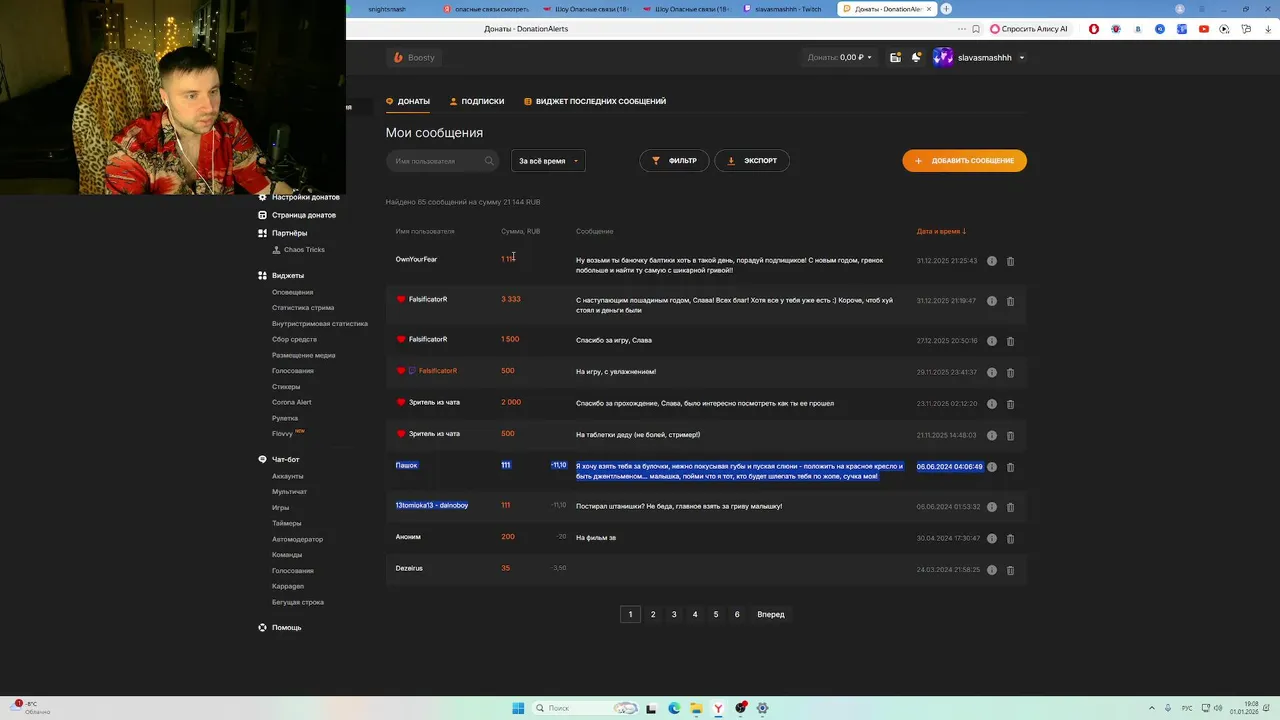Click the heart icon beside the 3 333 donation
This screenshot has width=1280, height=720.
(401, 299)
